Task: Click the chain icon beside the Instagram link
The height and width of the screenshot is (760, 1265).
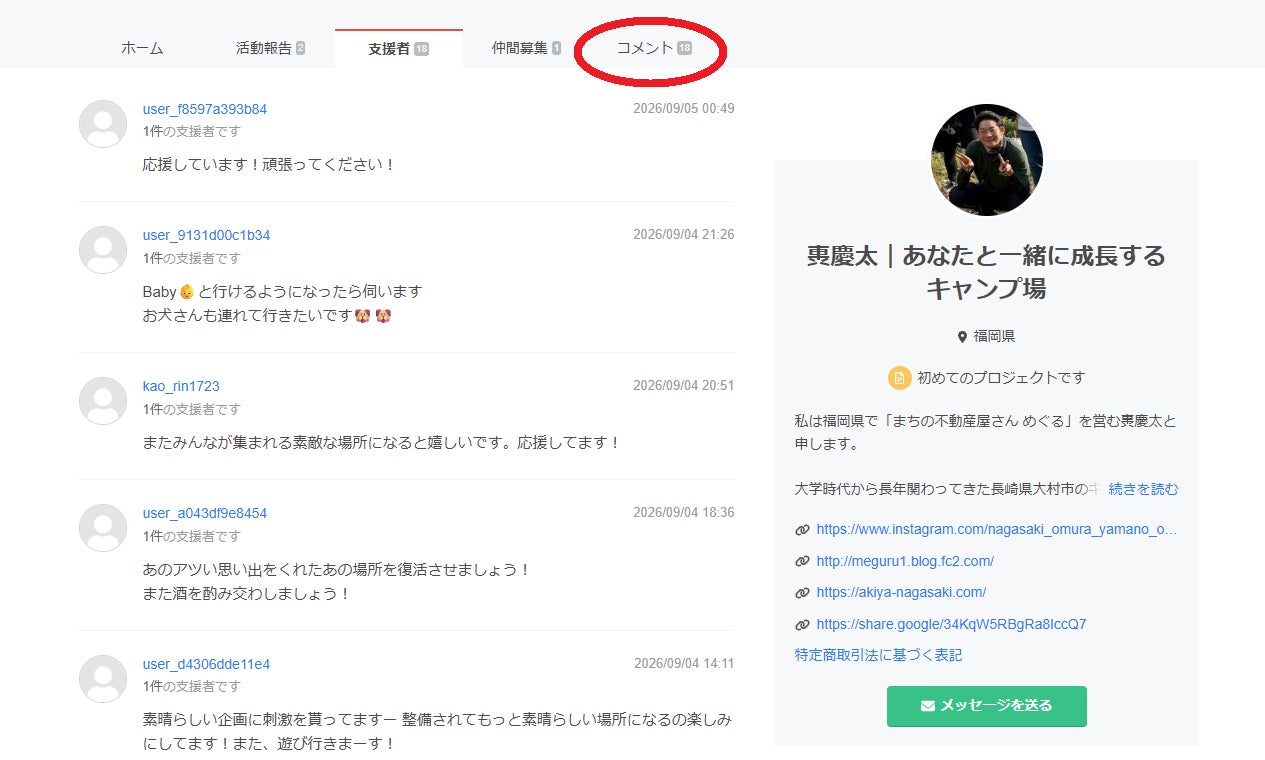Action: [x=802, y=530]
